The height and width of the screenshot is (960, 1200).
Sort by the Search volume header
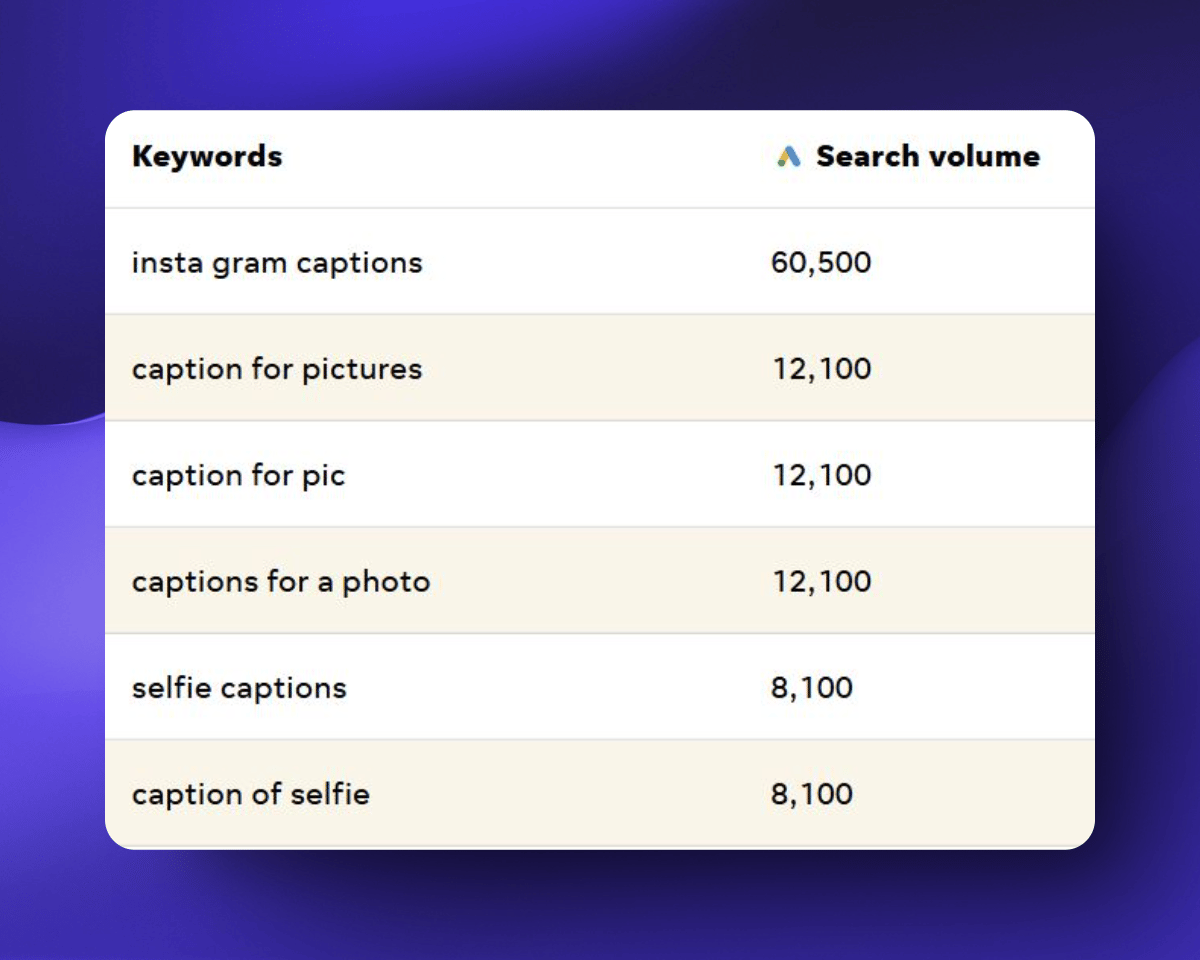point(927,157)
